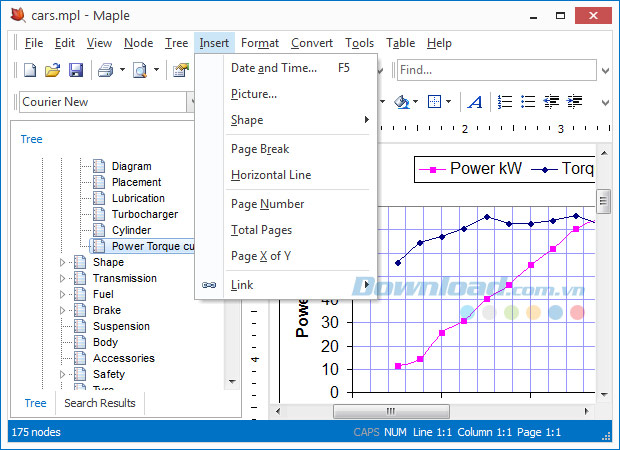This screenshot has height=450, width=620.
Task: Click the Diagram node page icon
Action: tap(99, 166)
